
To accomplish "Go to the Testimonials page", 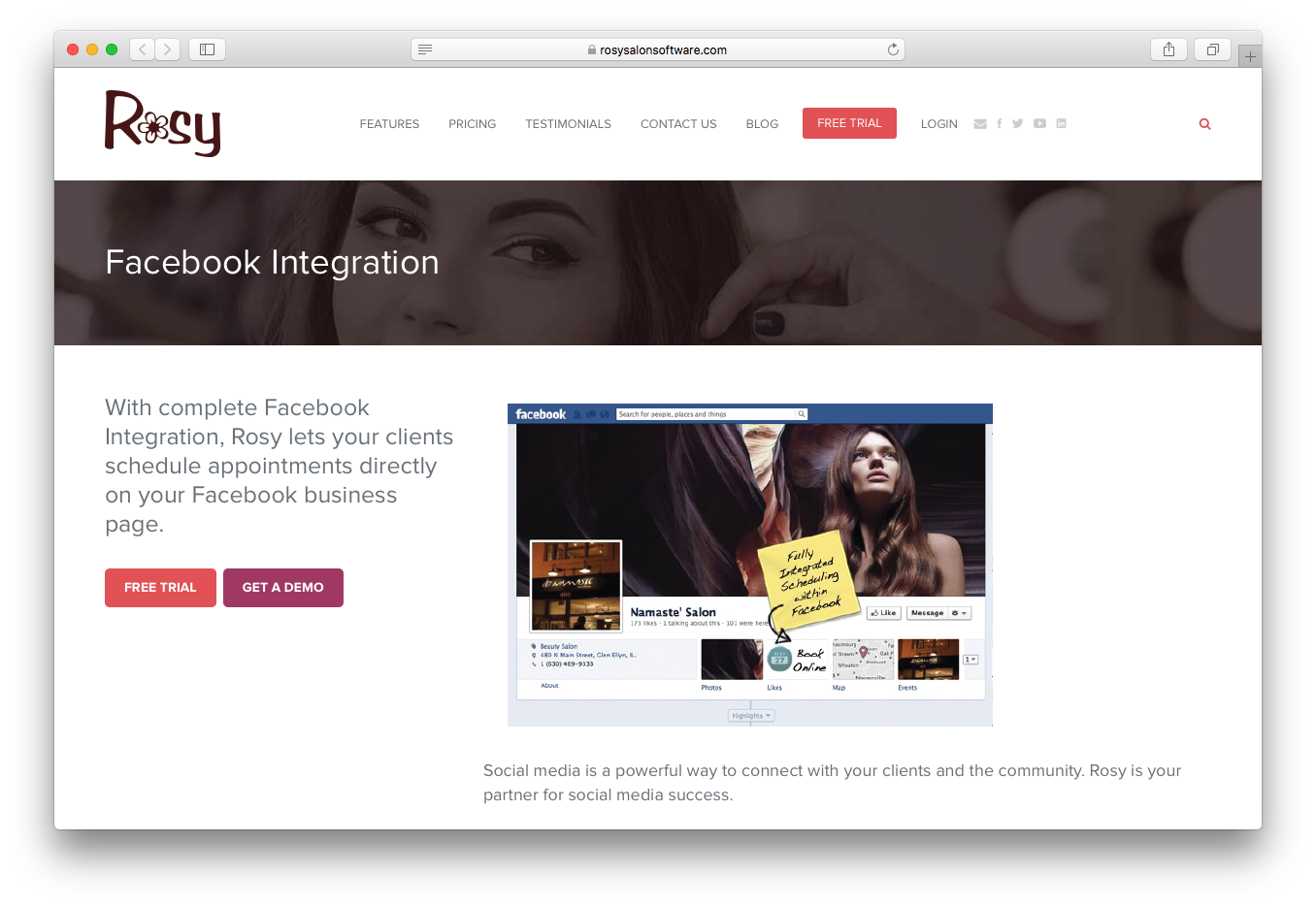I will pyautogui.click(x=568, y=124).
